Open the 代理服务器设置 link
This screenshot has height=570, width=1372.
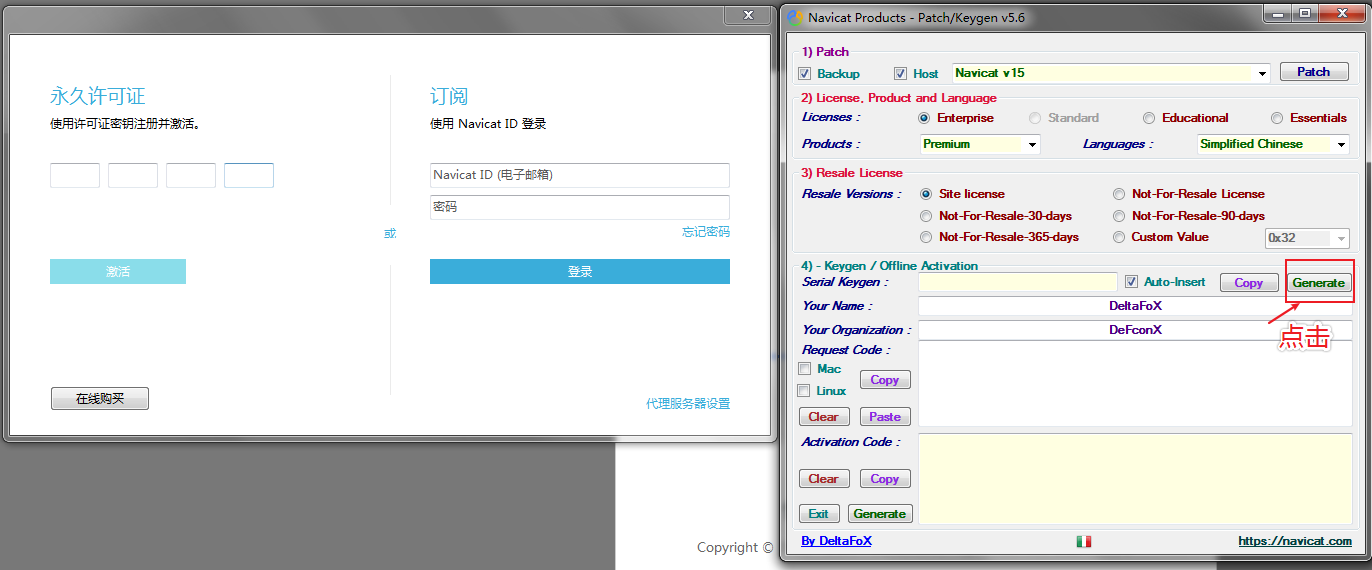(x=688, y=404)
